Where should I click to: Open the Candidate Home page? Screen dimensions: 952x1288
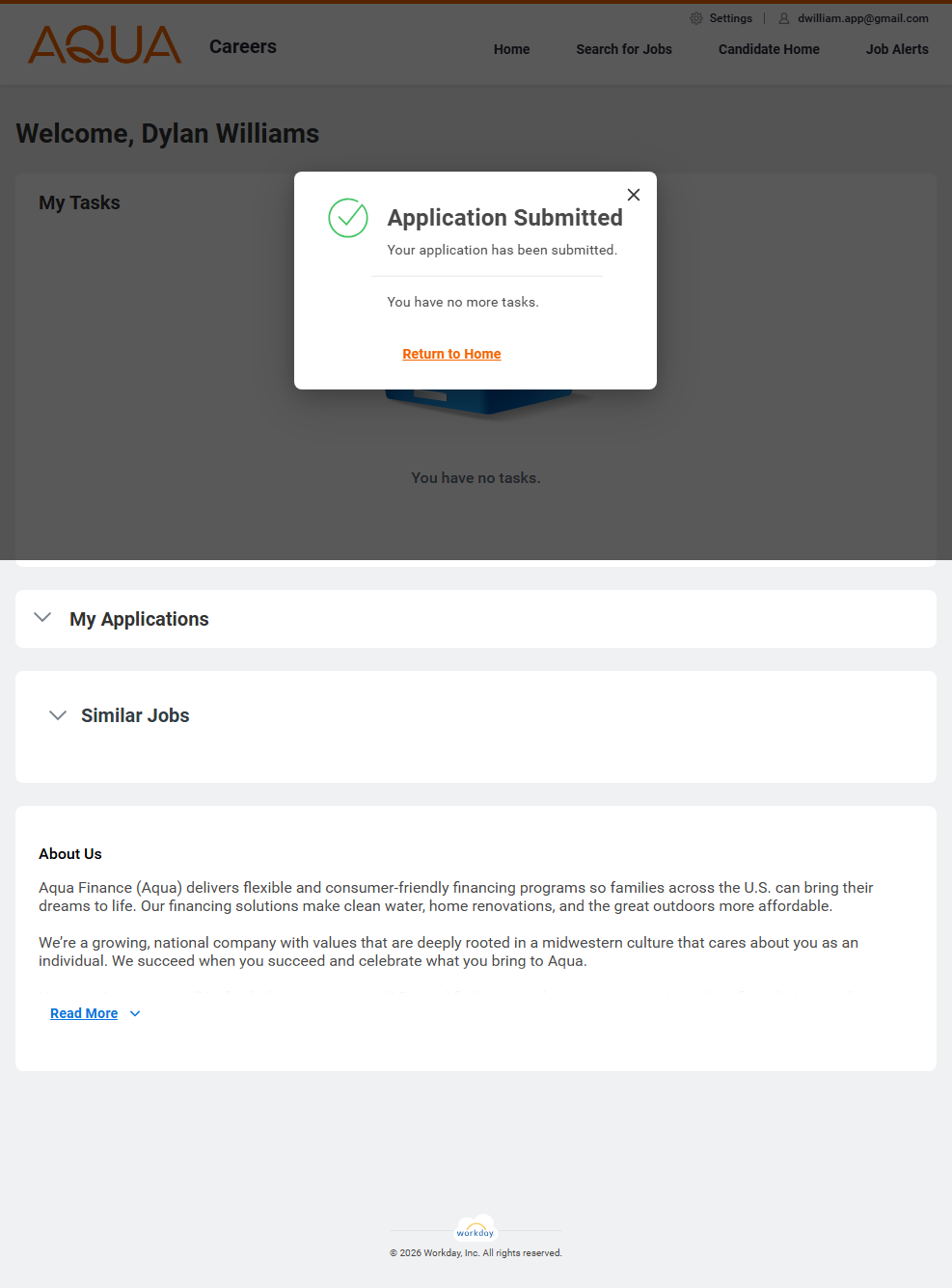[x=769, y=49]
